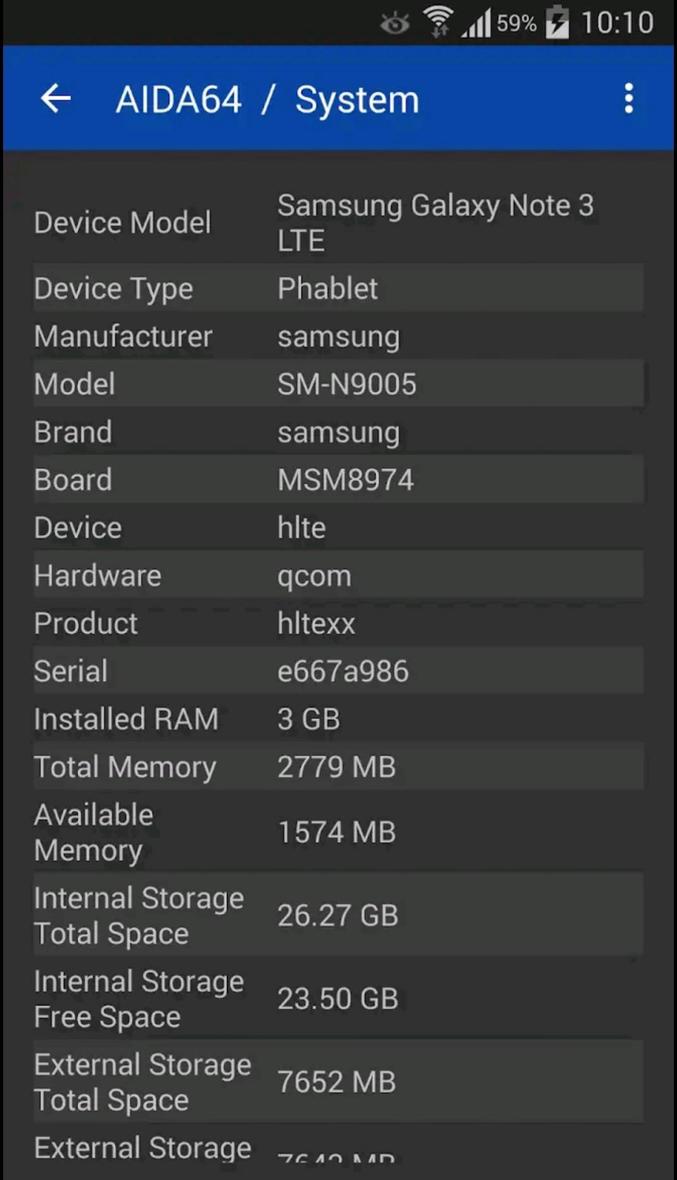Select the Internal Storage Total Space row
The height and width of the screenshot is (1180, 677).
tap(338, 915)
